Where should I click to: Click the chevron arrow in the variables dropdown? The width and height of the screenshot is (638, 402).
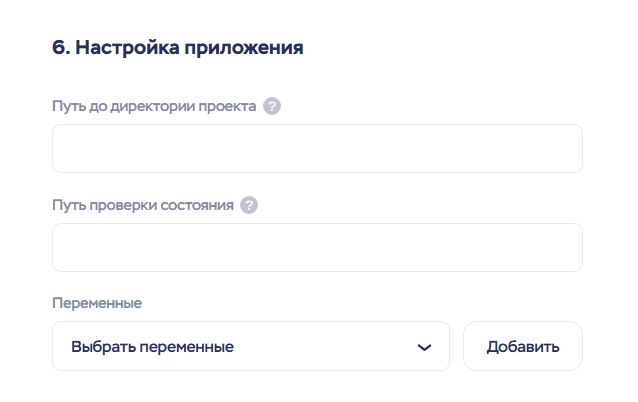424,347
